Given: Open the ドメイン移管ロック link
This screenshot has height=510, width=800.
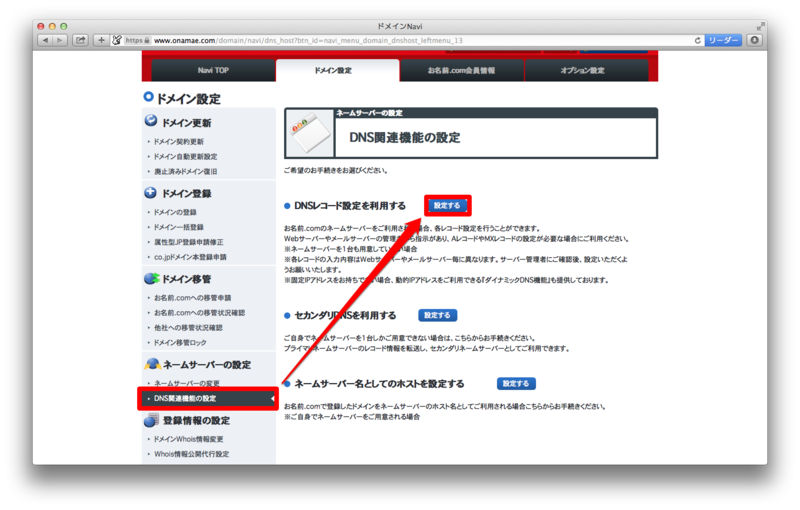Looking at the screenshot, I should (180, 343).
